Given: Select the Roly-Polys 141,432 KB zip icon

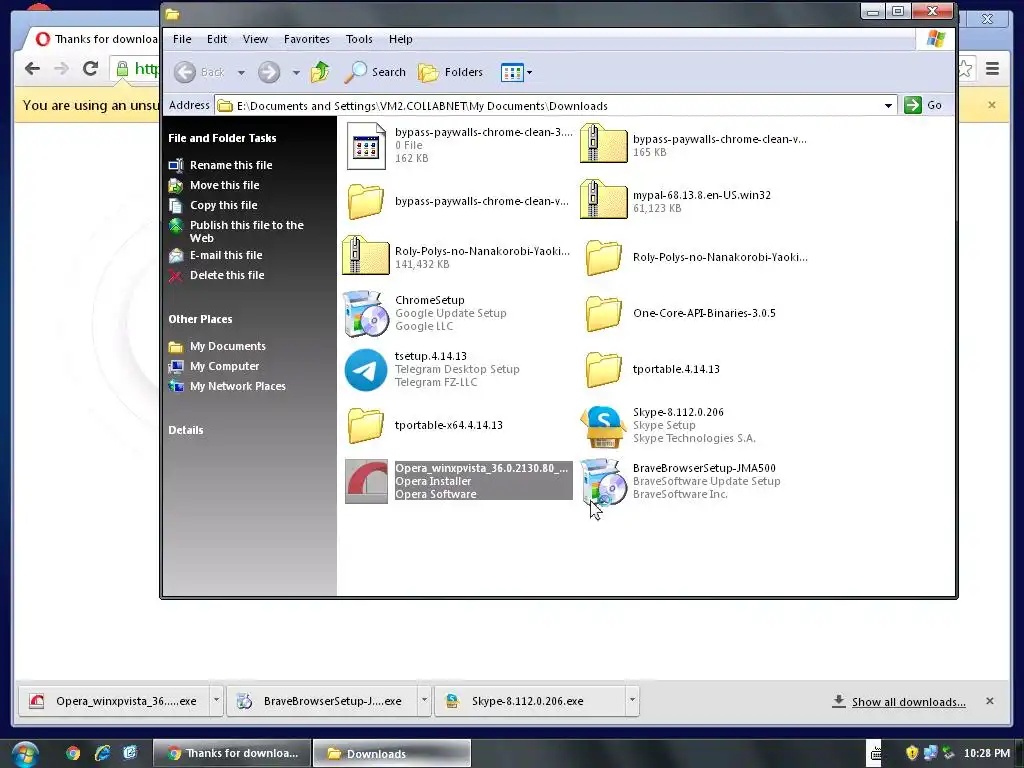Looking at the screenshot, I should tap(366, 256).
